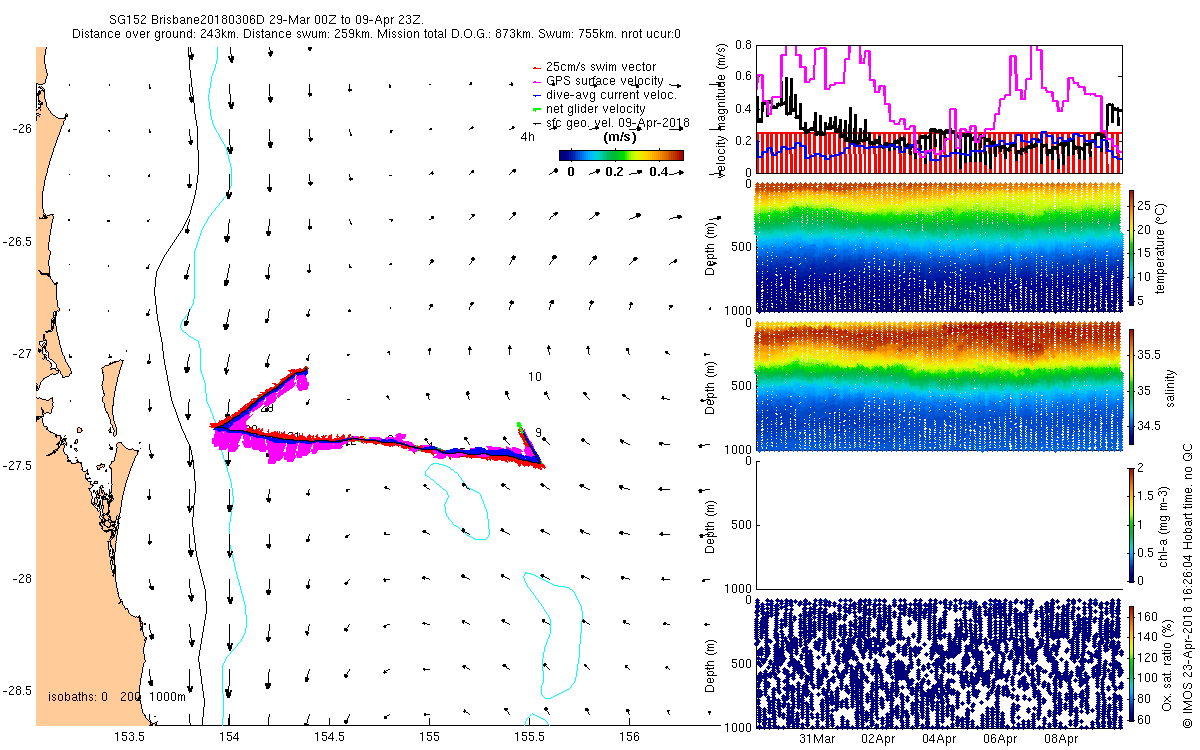Viewport: 1200px width, 750px height.
Task: Click the '0.8' tick on the velocity magnitude axis
Action: tap(743, 46)
